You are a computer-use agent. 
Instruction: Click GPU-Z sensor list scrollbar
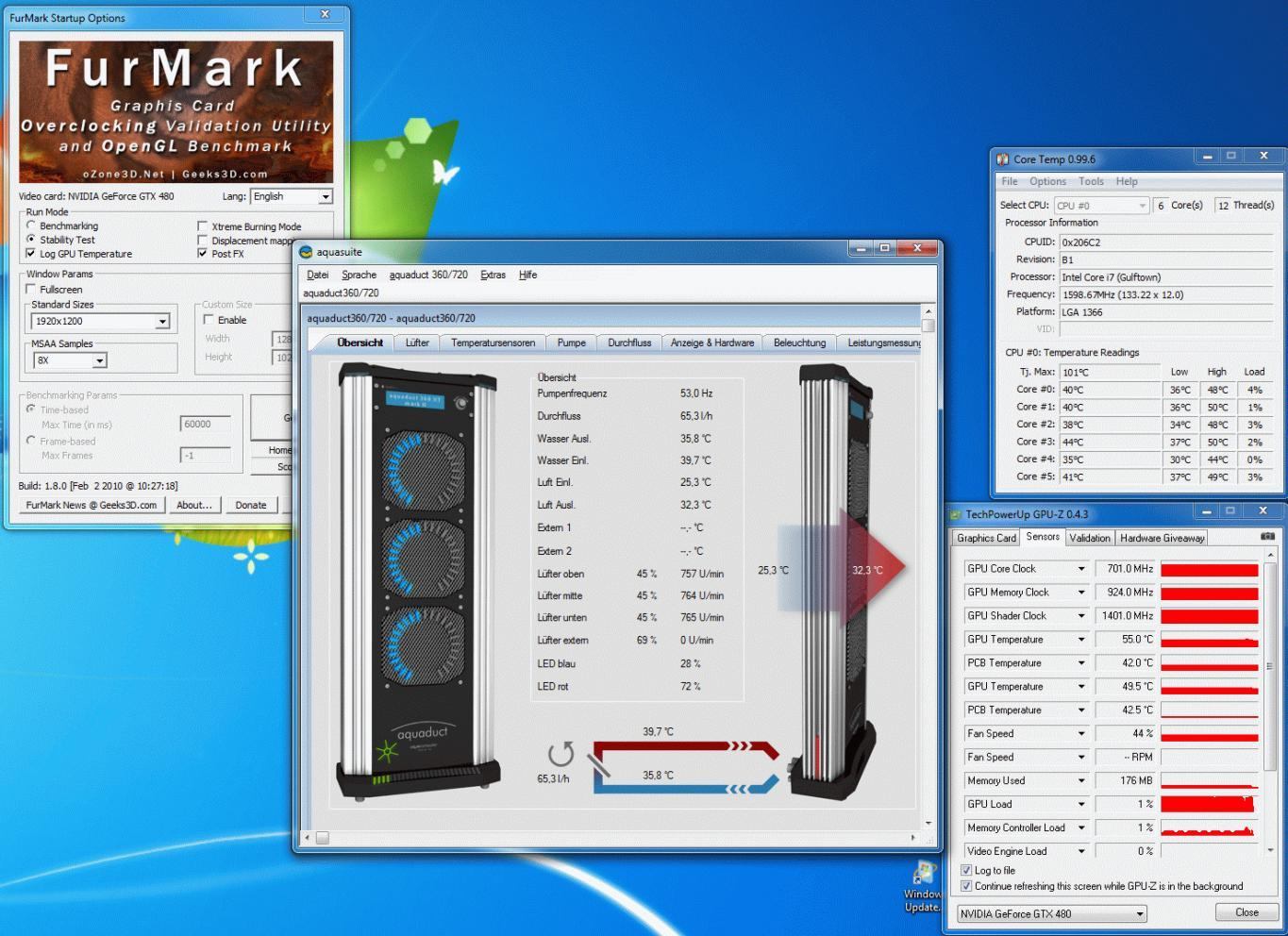(x=1269, y=666)
